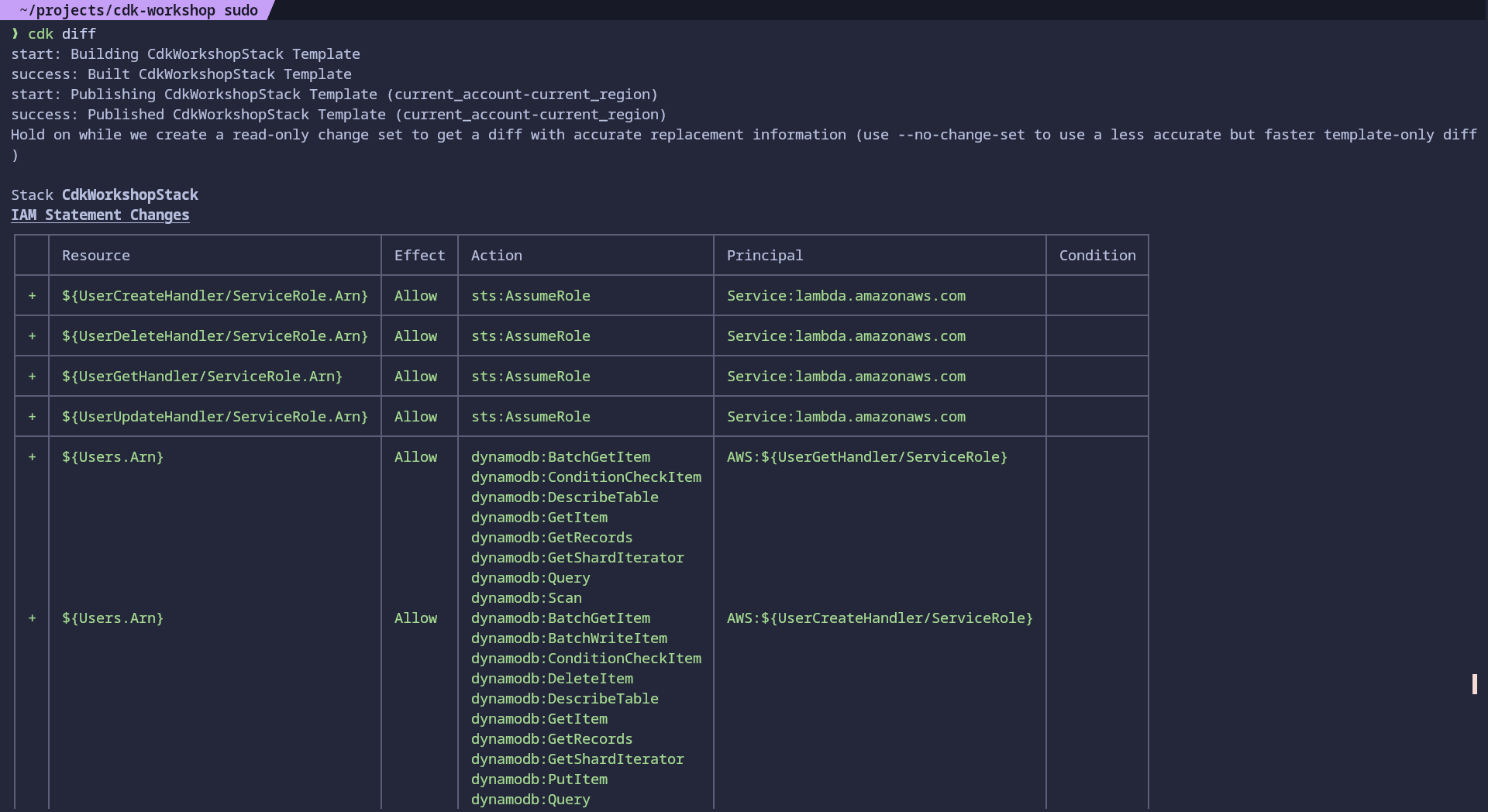
Task: Click 'Allow' in the UserGetHandler/ServiceRole.Arn row
Action: click(x=415, y=377)
